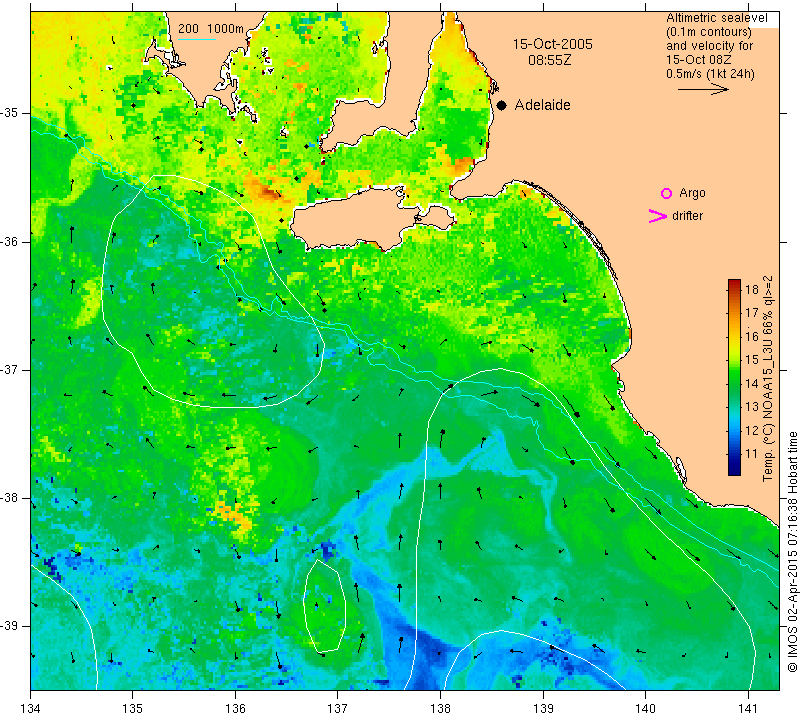Click the 'Altimetric sealevel' caption text
Screen dimensions: 800x720
[x=717, y=18]
